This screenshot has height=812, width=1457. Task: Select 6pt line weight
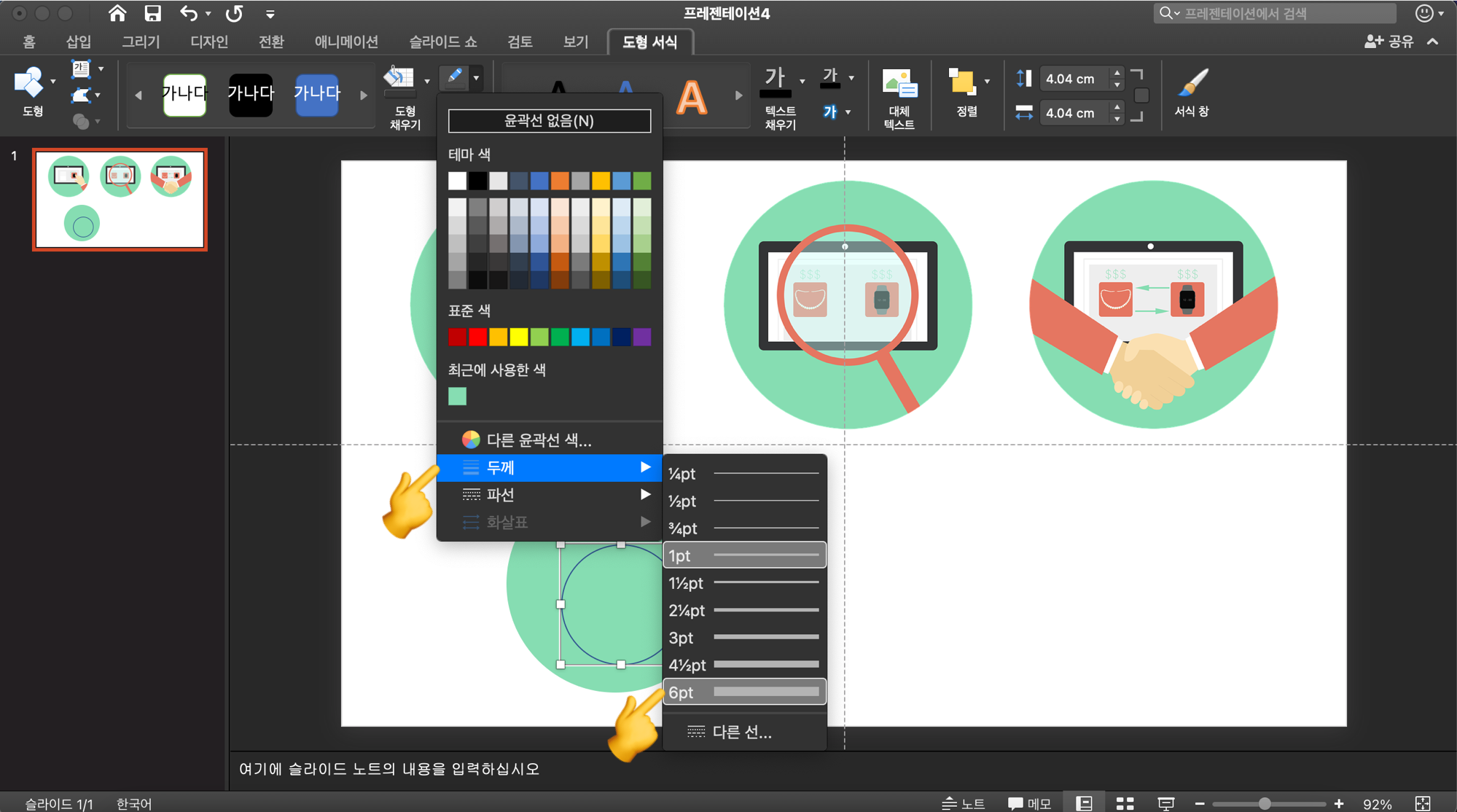(x=744, y=692)
